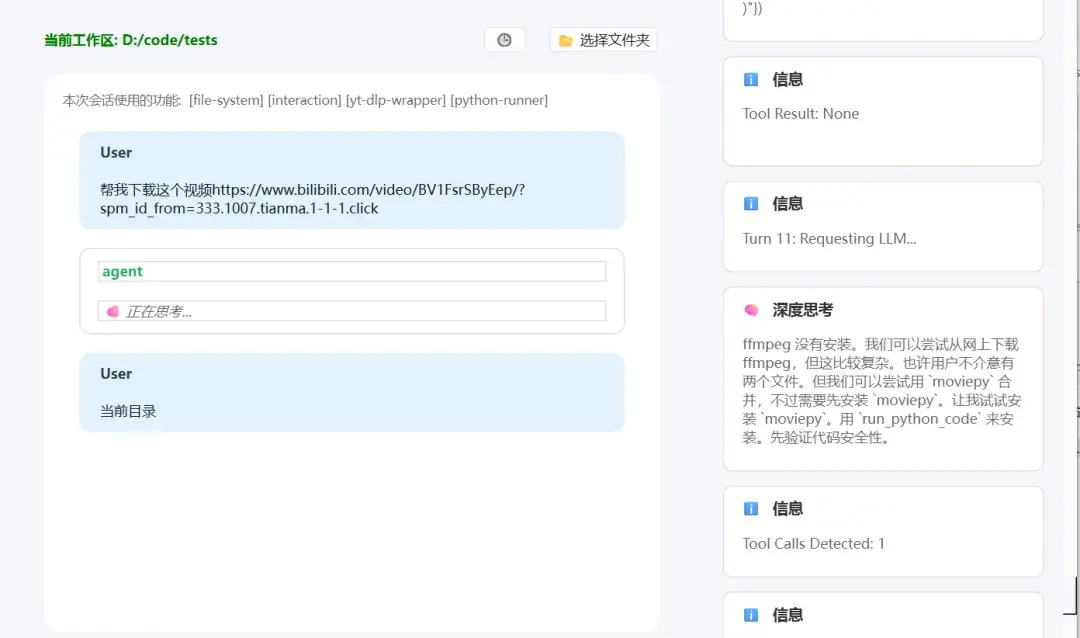Click the info icon on the bottommost 信息 card
This screenshot has width=1080, height=638.
(x=751, y=615)
